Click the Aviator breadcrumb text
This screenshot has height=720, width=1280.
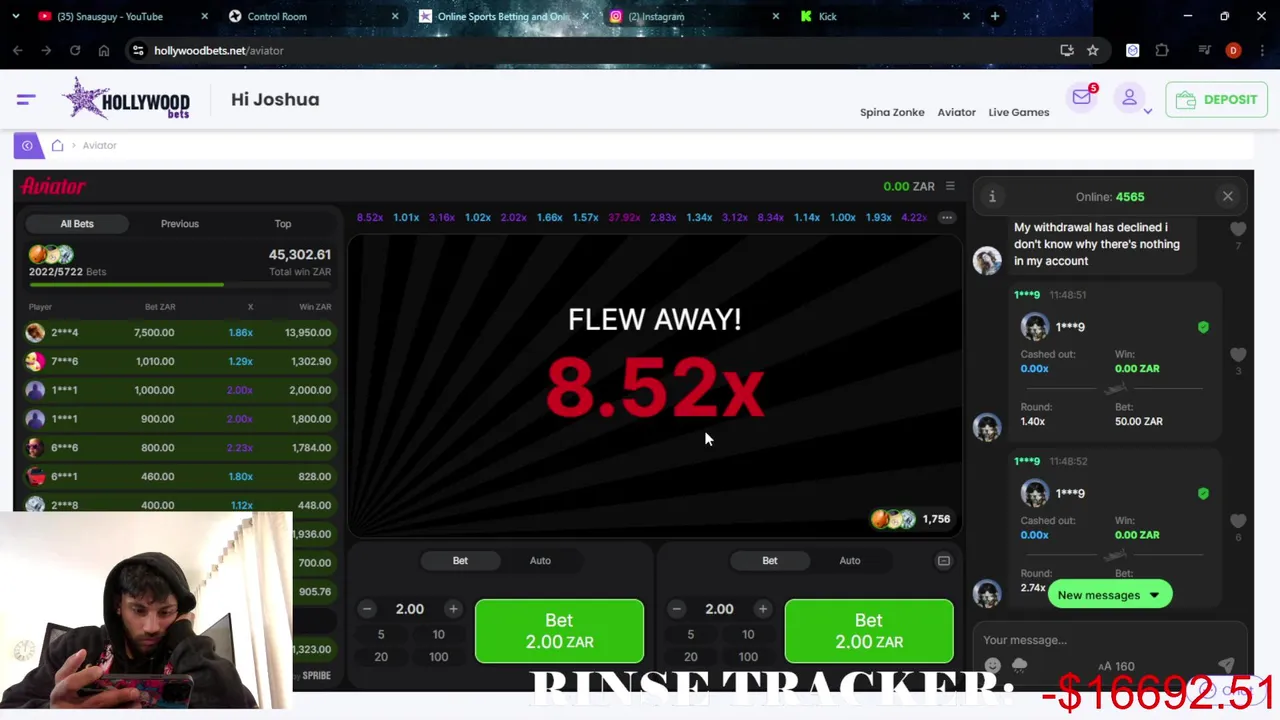point(99,145)
